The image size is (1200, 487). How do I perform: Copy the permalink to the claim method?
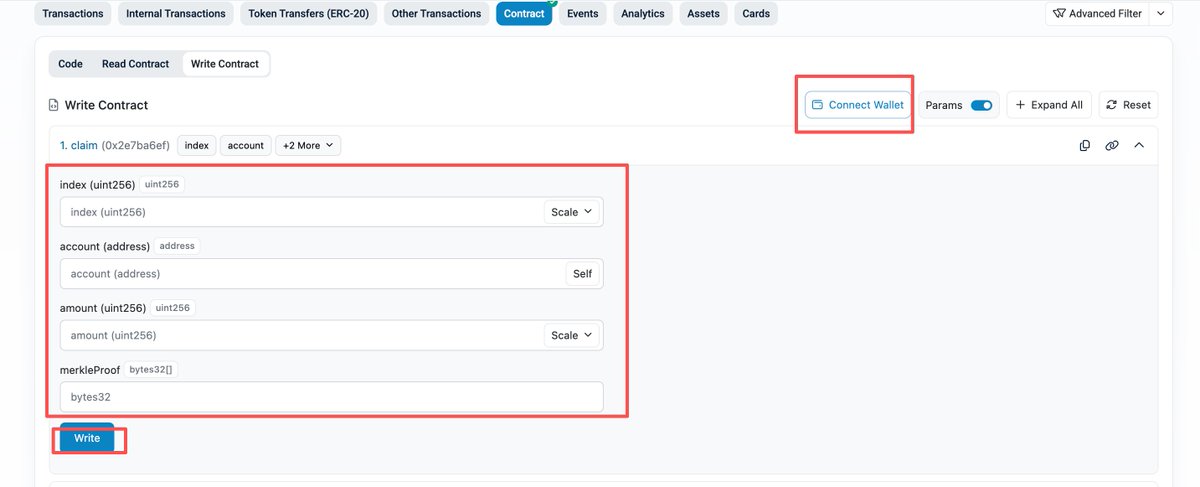(x=1112, y=145)
